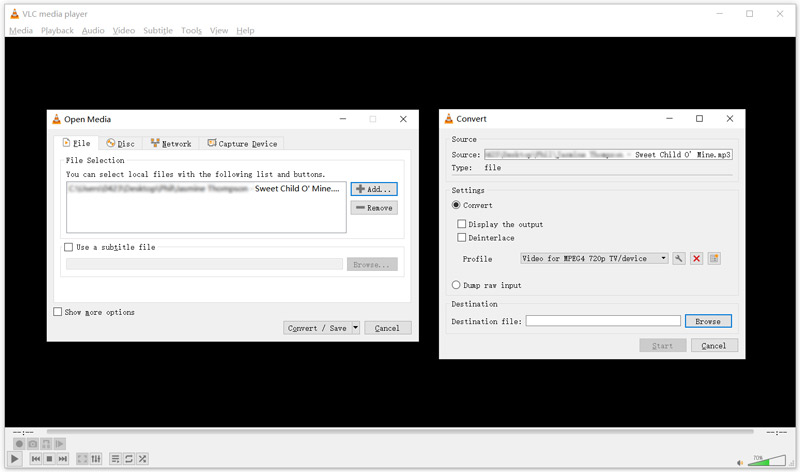The height and width of the screenshot is (472, 800).
Task: Open the Subtitle menu
Action: (158, 31)
